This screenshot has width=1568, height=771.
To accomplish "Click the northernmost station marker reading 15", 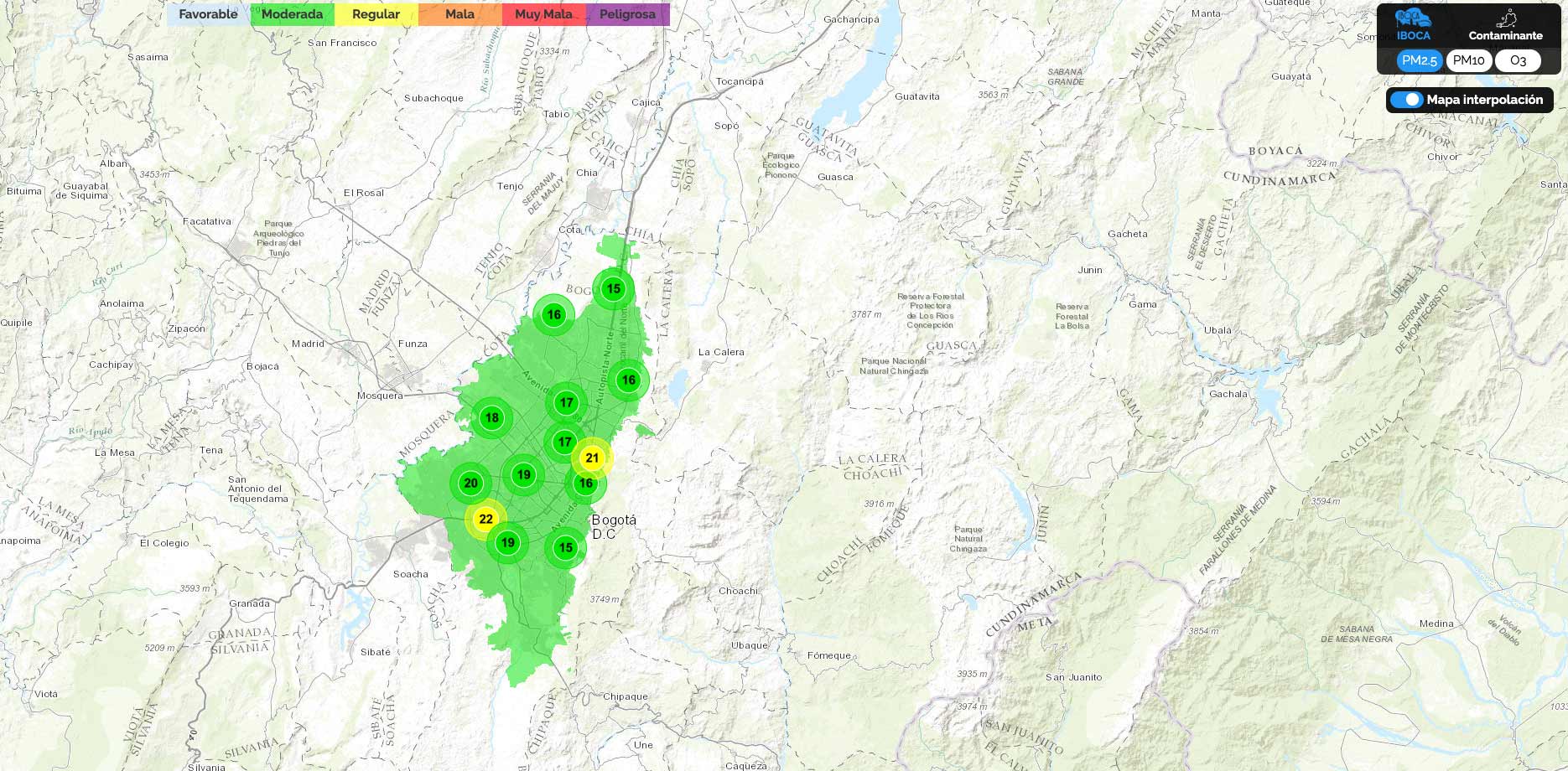I will (x=614, y=289).
